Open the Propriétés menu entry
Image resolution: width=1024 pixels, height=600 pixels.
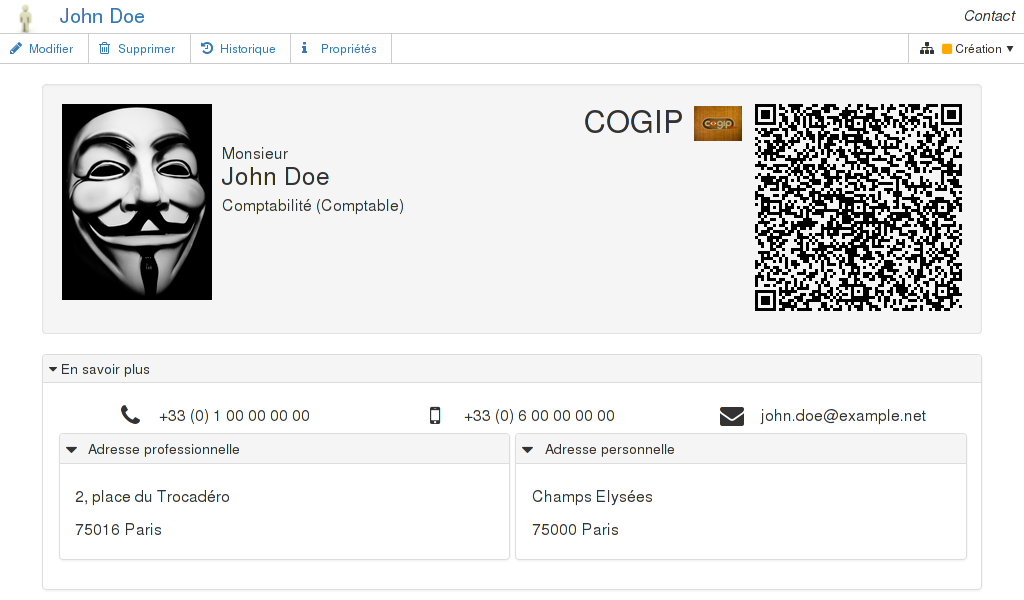click(x=341, y=49)
